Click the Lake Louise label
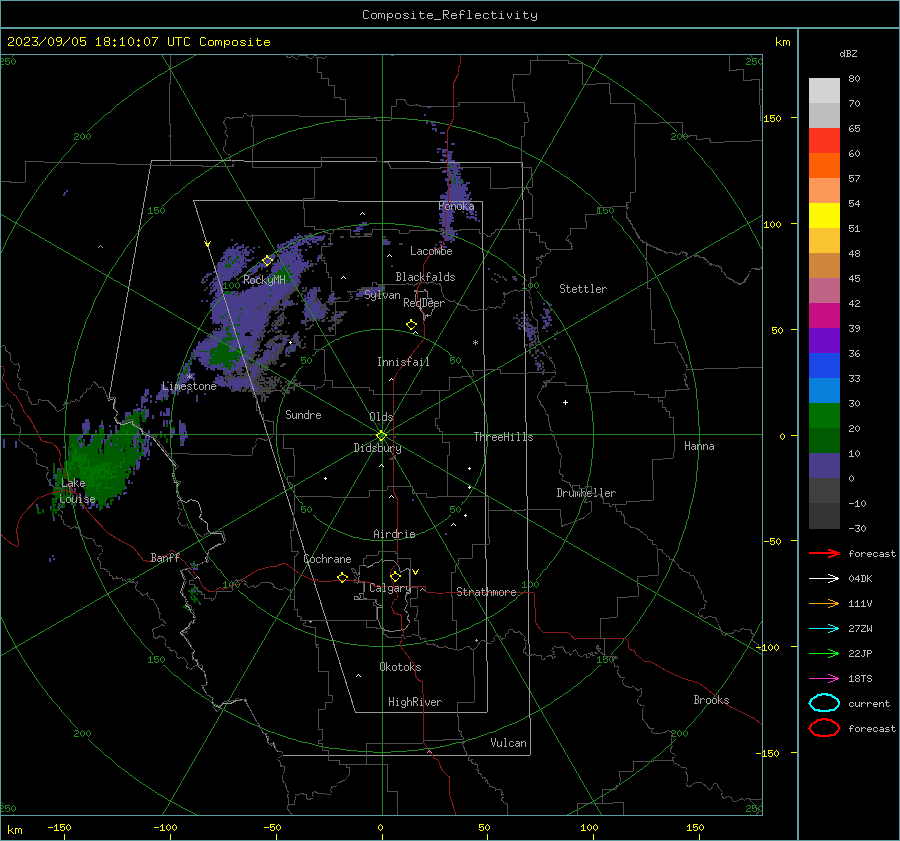This screenshot has height=841, width=900. [77, 491]
